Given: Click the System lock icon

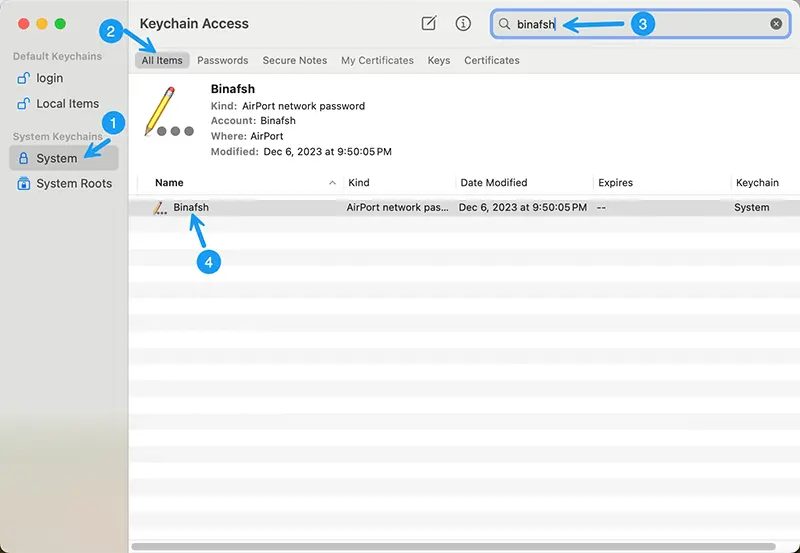Looking at the screenshot, I should [x=23, y=158].
